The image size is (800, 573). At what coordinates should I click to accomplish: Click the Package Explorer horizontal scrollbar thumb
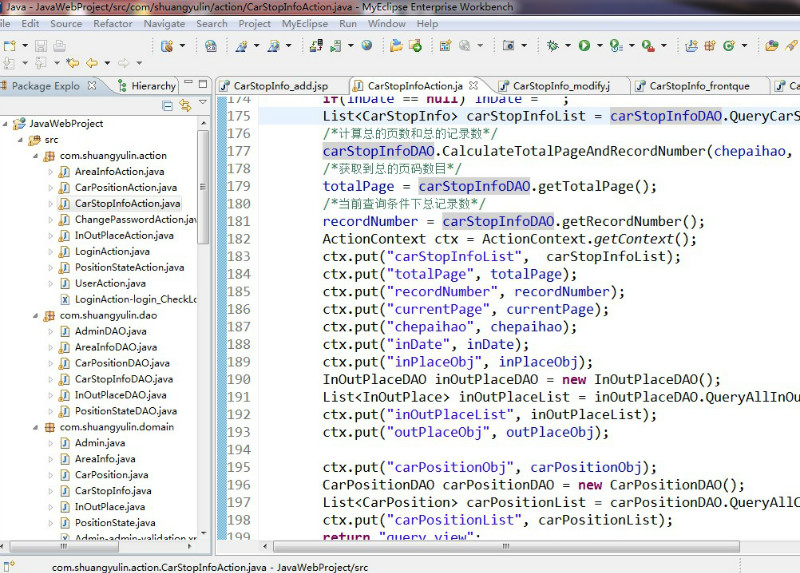[x=64, y=546]
